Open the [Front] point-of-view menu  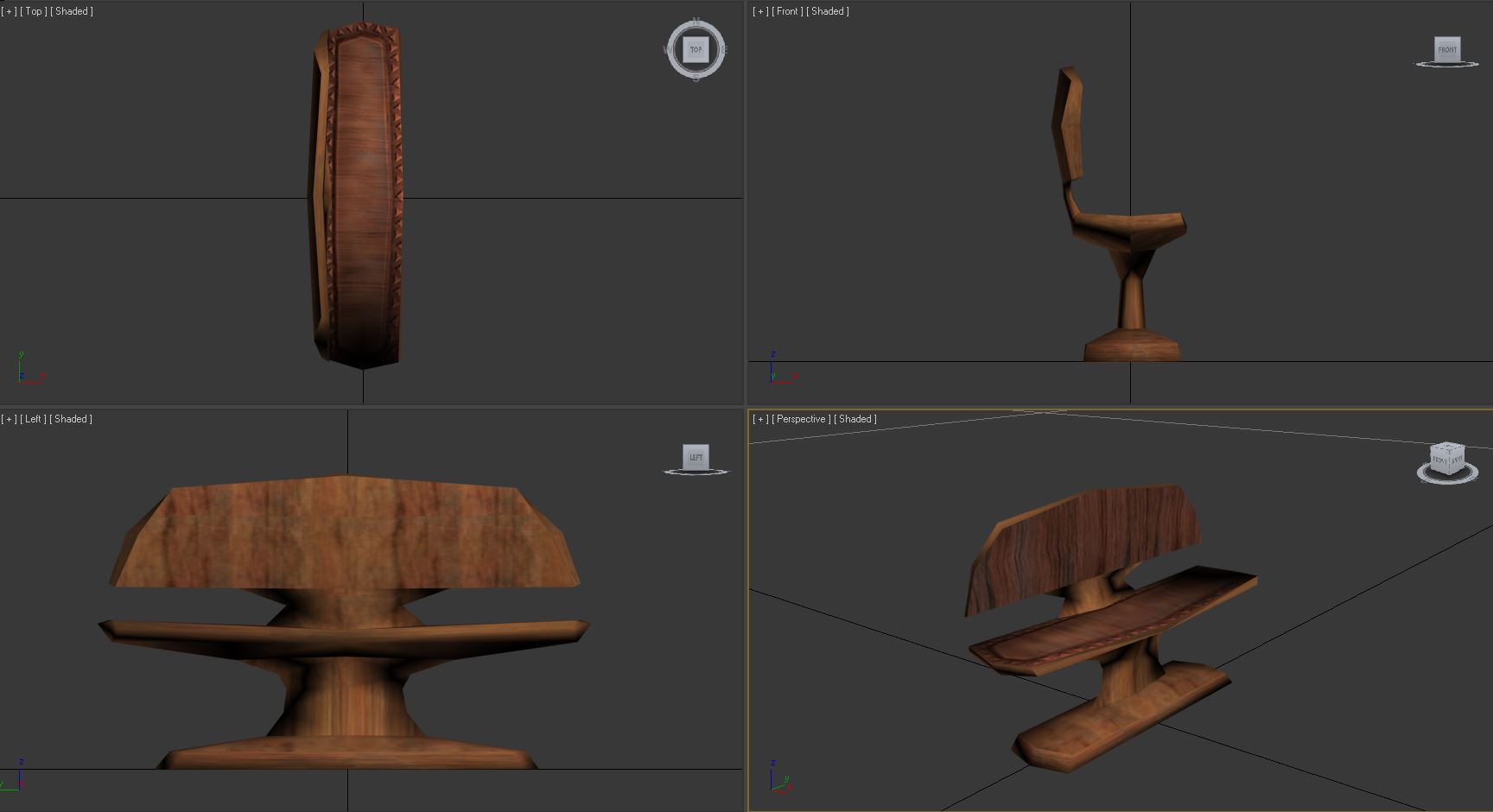tap(788, 11)
